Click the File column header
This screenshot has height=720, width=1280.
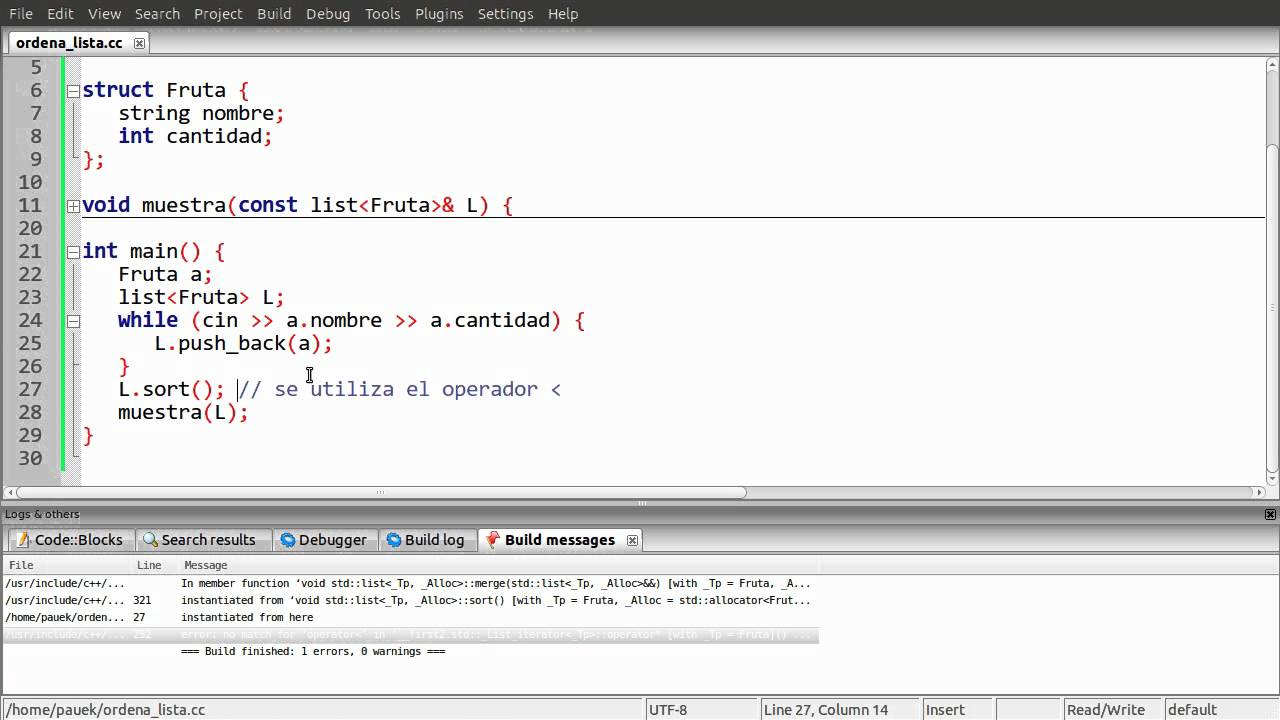point(67,565)
